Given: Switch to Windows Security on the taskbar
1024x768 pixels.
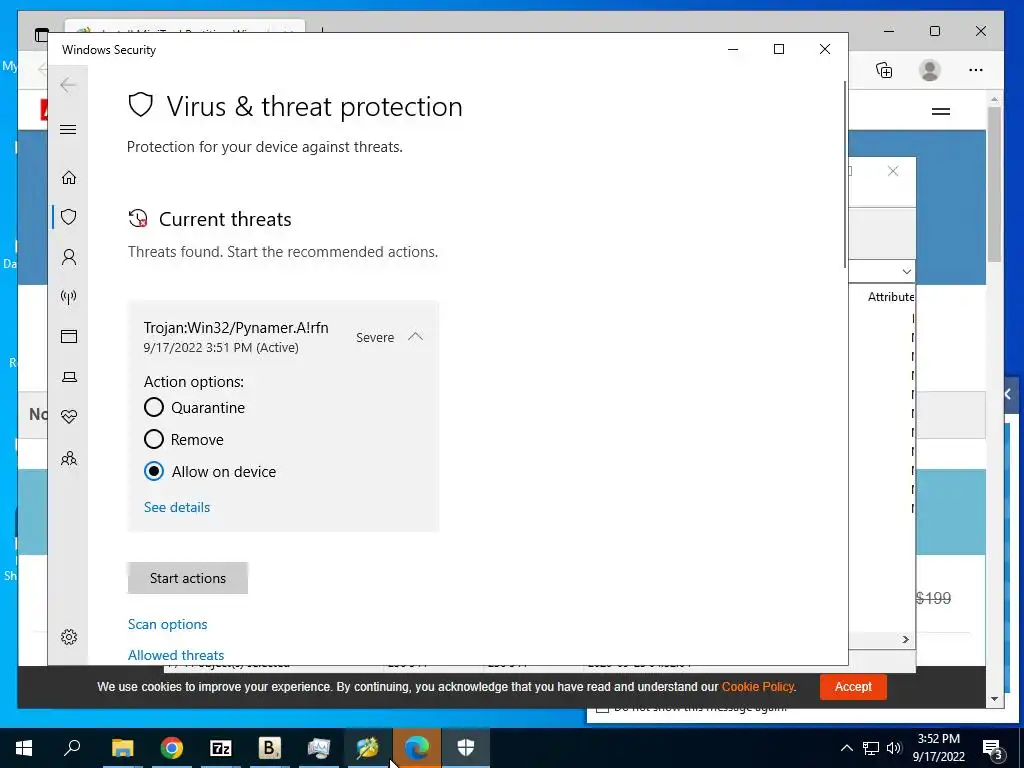Looking at the screenshot, I should (466, 748).
